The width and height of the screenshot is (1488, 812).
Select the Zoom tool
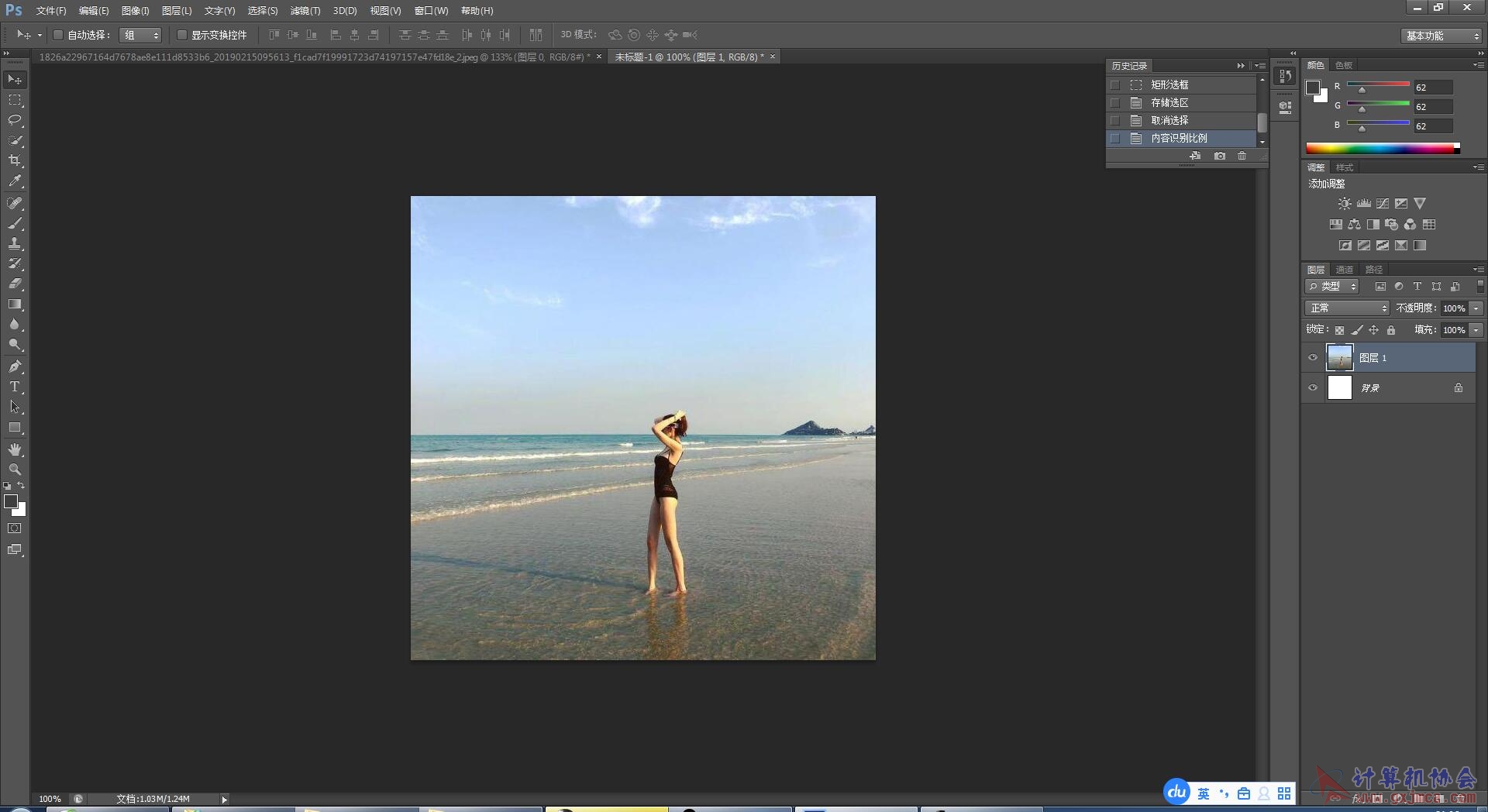click(15, 470)
